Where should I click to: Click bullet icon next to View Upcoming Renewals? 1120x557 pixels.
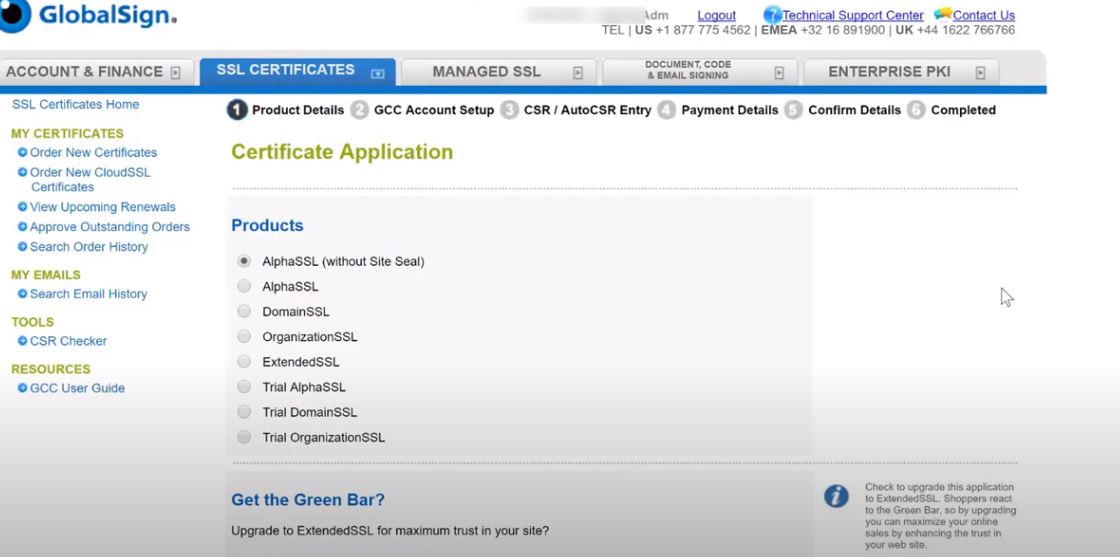coord(22,206)
